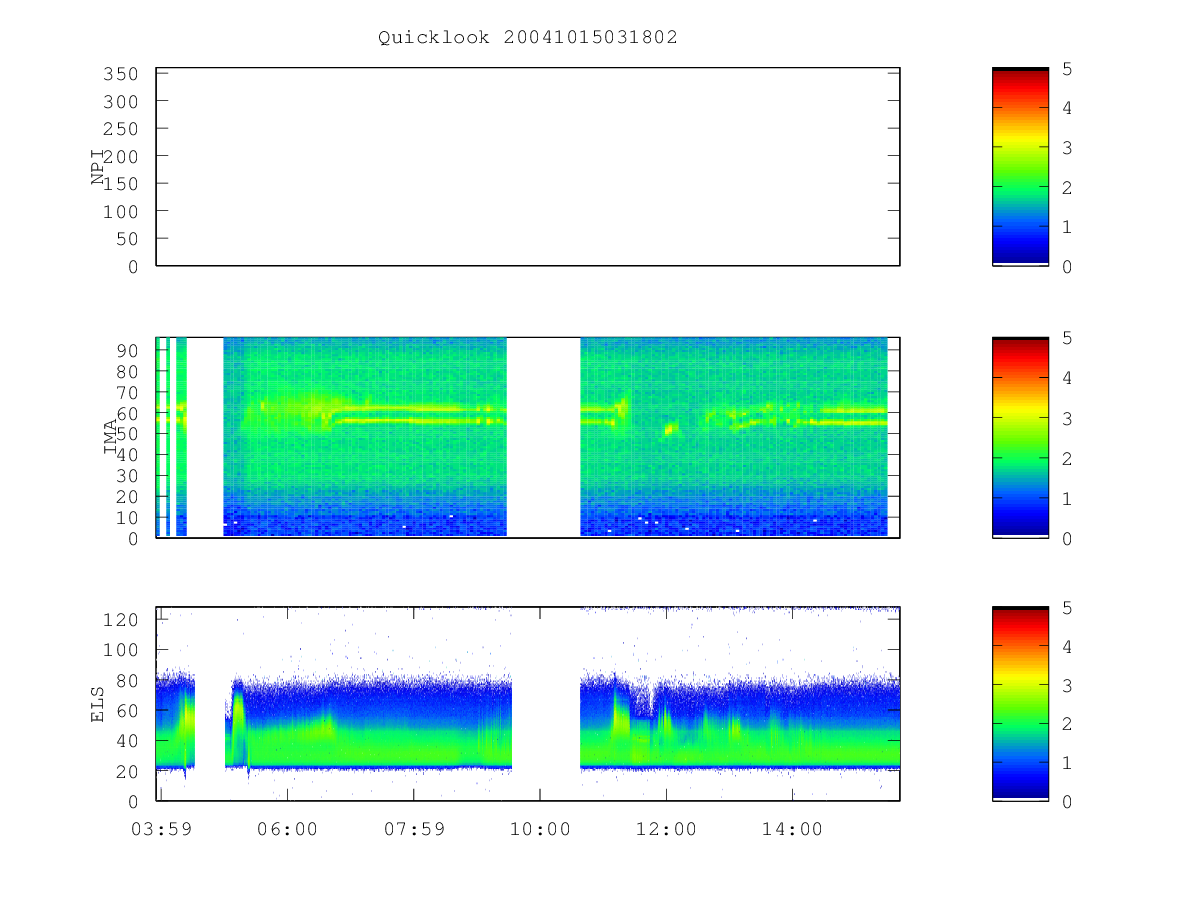Select the IMA y-axis label
The image size is (1200, 900).
click(x=111, y=437)
